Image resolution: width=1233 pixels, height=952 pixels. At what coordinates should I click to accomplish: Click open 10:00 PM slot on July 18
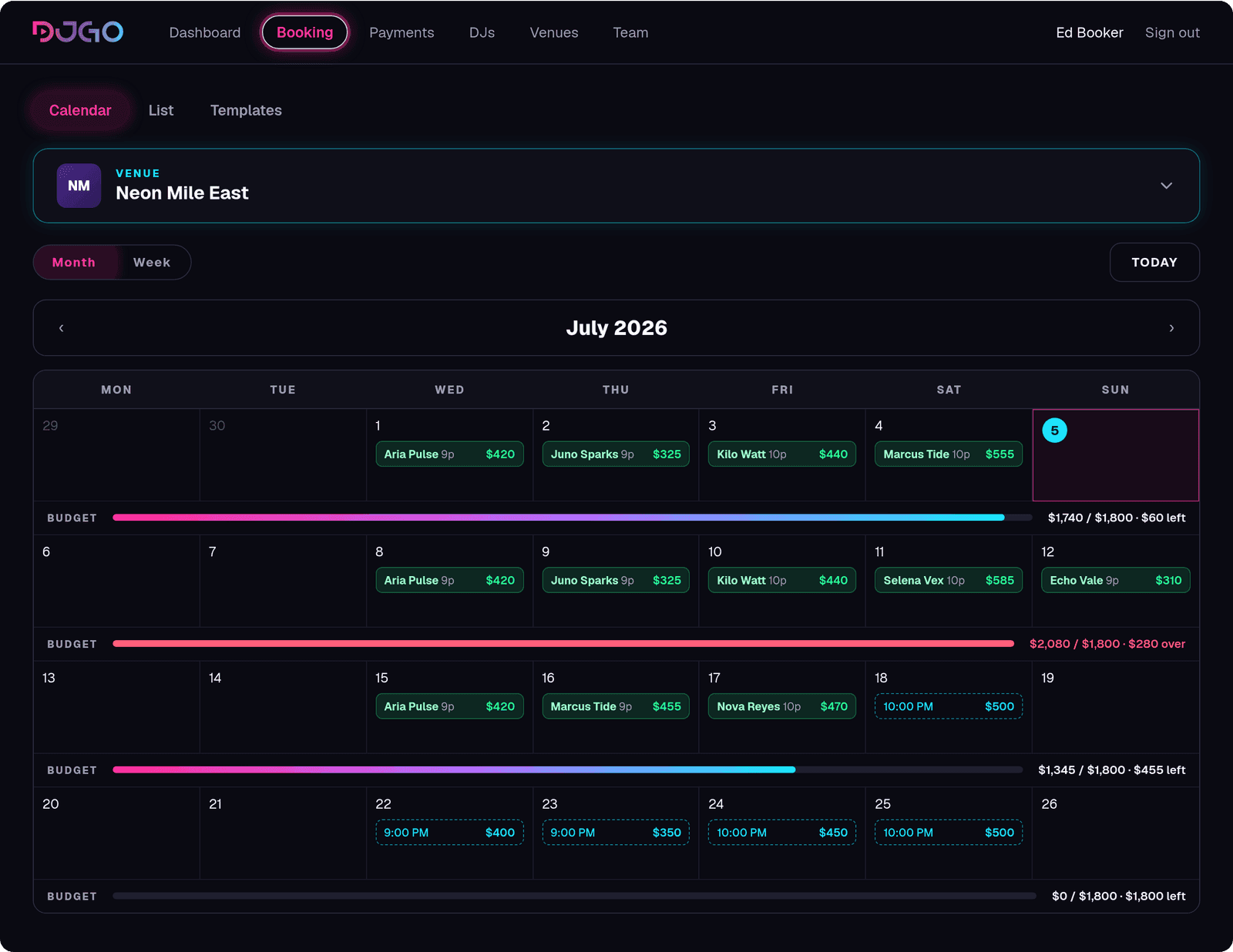(949, 706)
